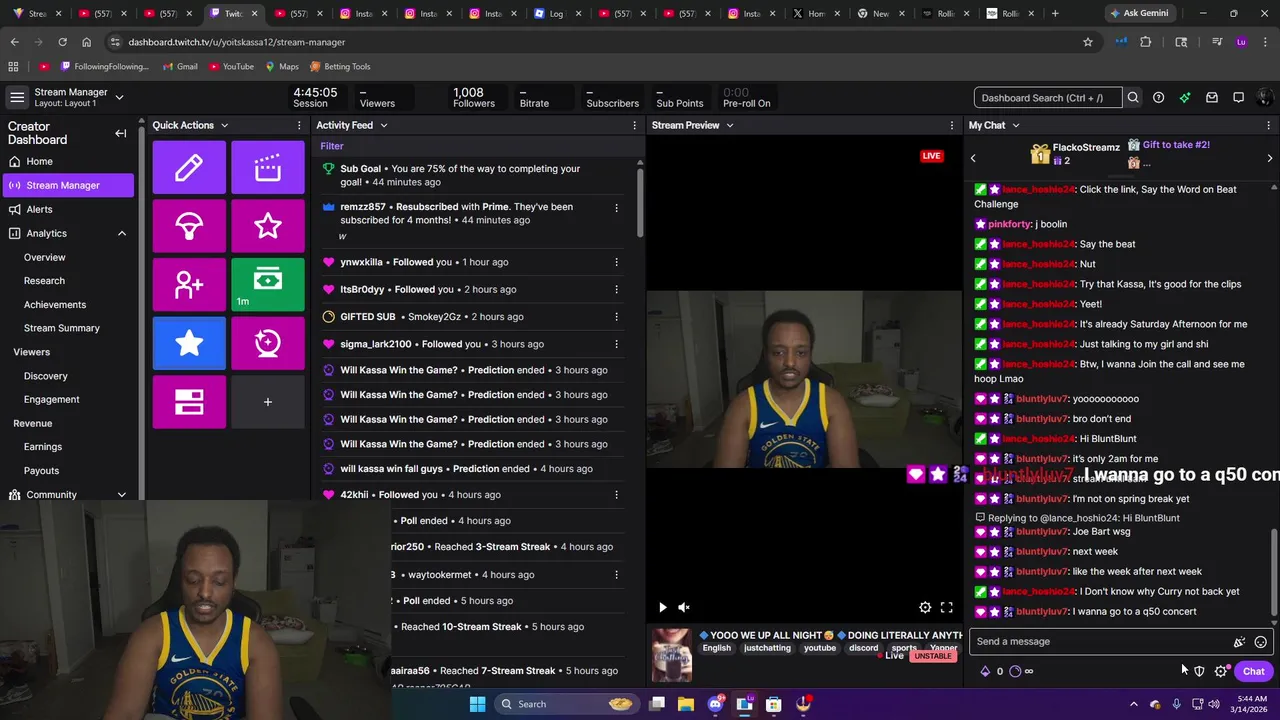1280x720 pixels.
Task: Open the whispers speech-bubble icon
Action: [1238, 98]
